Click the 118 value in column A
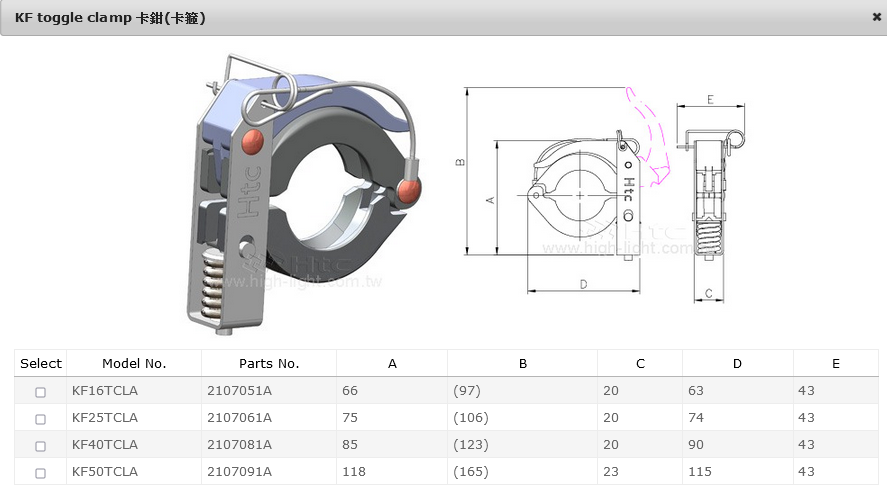Viewport: 887px width, 495px height. coord(354,472)
